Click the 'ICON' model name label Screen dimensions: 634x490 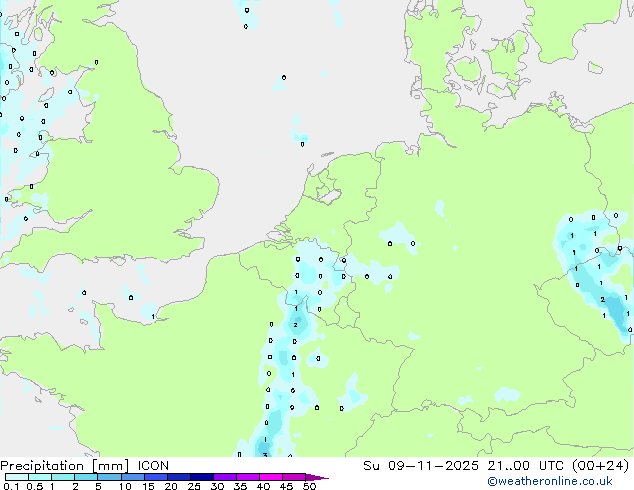153,466
